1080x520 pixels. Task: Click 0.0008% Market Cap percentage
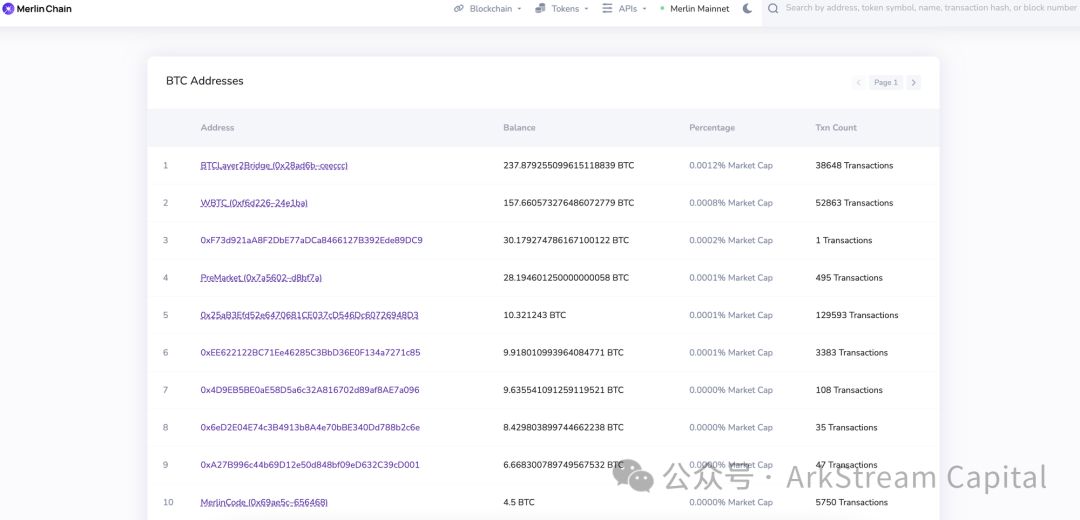tap(731, 203)
